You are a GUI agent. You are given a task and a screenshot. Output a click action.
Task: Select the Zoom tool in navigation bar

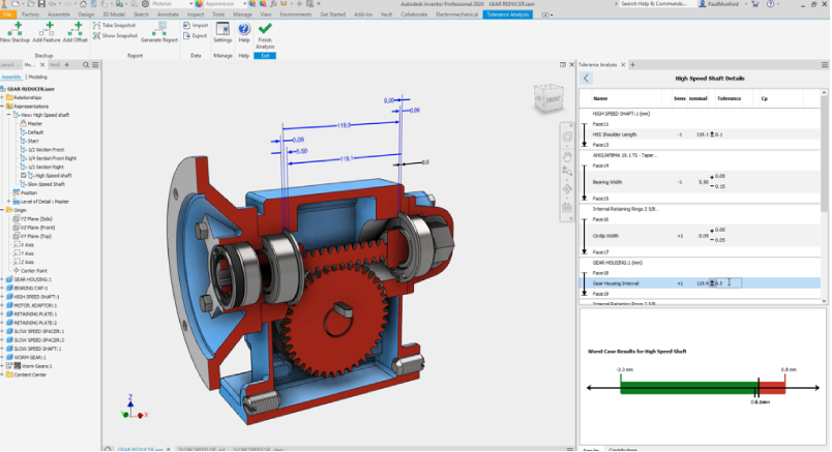coord(567,171)
